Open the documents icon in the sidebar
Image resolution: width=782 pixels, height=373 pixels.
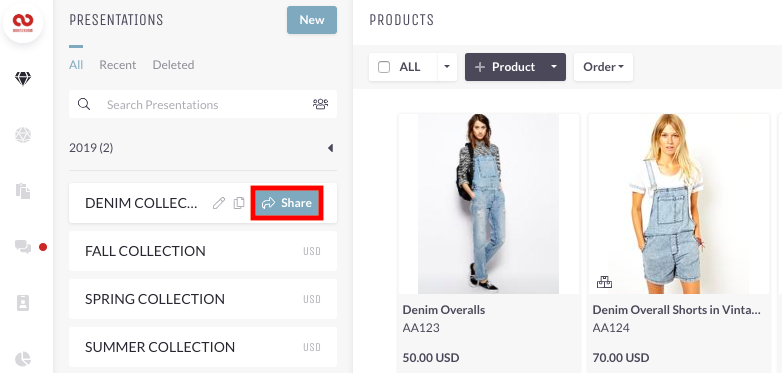[23, 191]
